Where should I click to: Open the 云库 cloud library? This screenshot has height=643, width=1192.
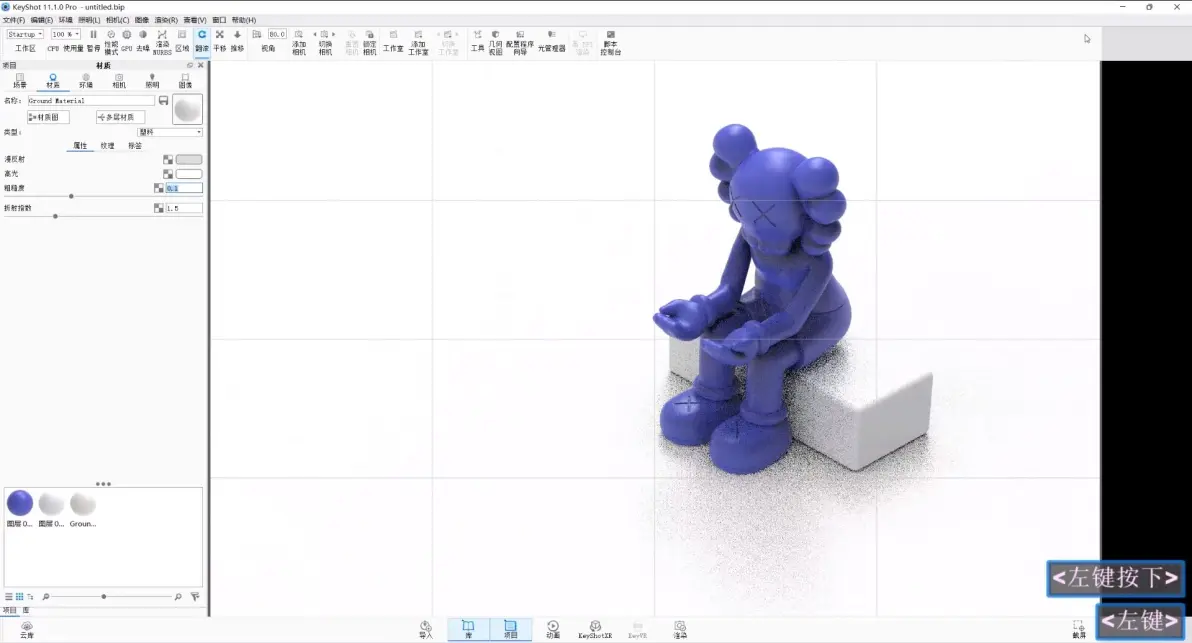pos(27,630)
